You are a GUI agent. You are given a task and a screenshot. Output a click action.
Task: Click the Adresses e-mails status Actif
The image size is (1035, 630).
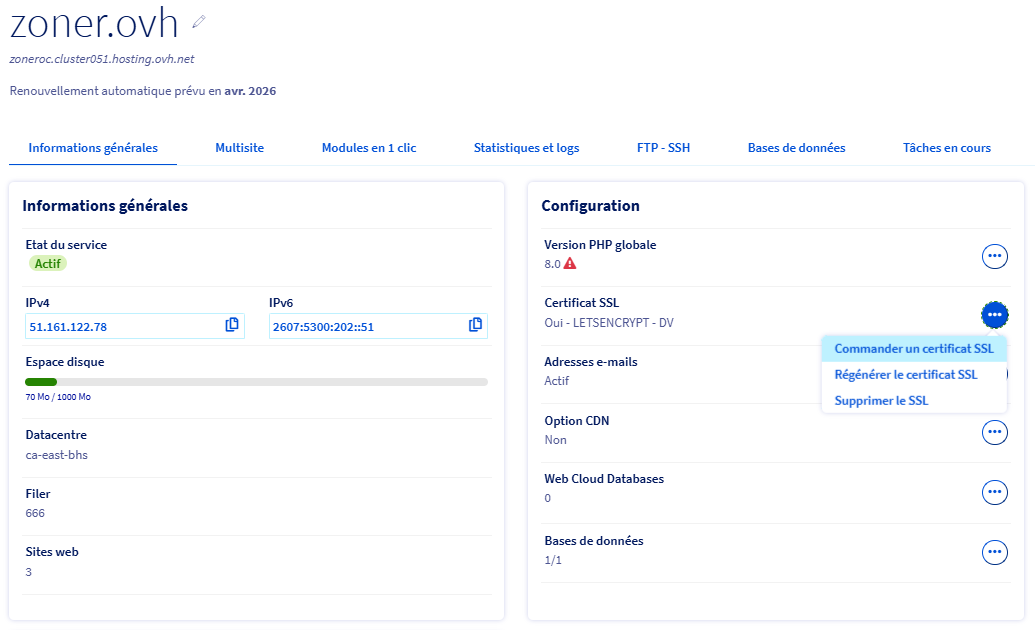pos(556,380)
